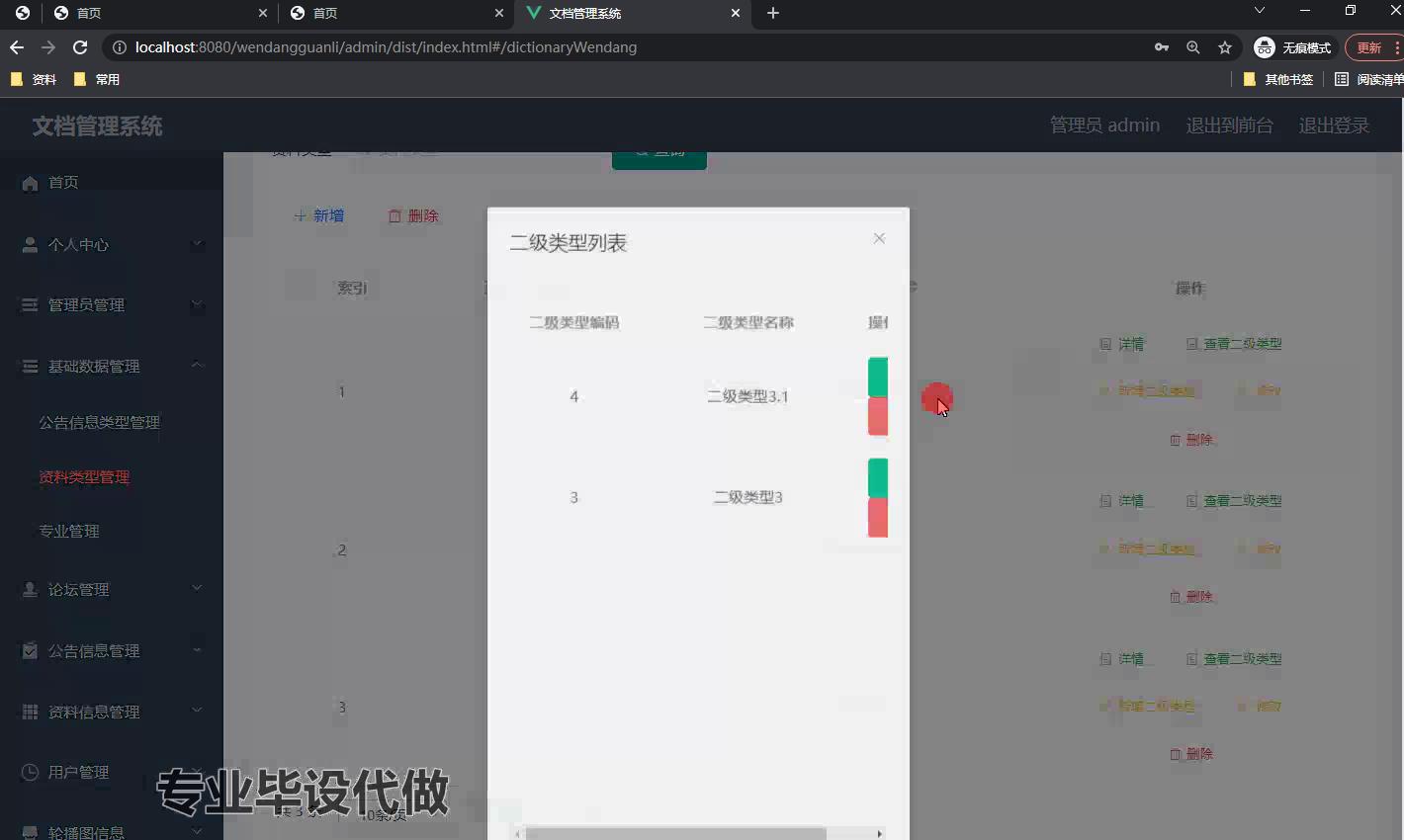This screenshot has height=840, width=1404.
Task: Click the 退出登录 link
Action: 1334,126
